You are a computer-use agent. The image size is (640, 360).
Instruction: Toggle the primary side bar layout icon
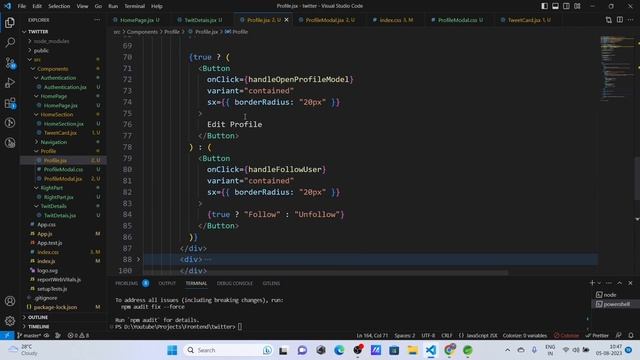(x=544, y=6)
